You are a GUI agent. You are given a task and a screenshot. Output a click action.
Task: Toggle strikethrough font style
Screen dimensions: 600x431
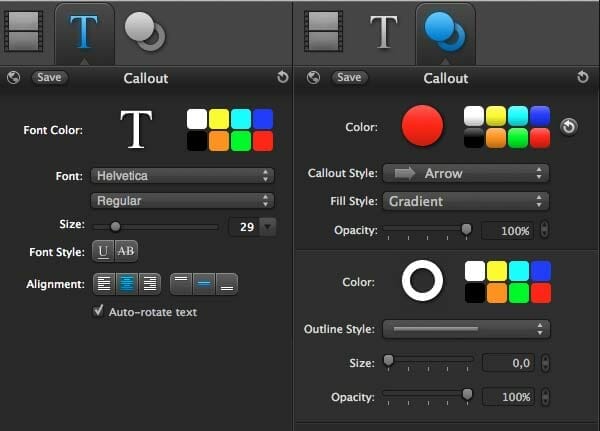pos(126,251)
